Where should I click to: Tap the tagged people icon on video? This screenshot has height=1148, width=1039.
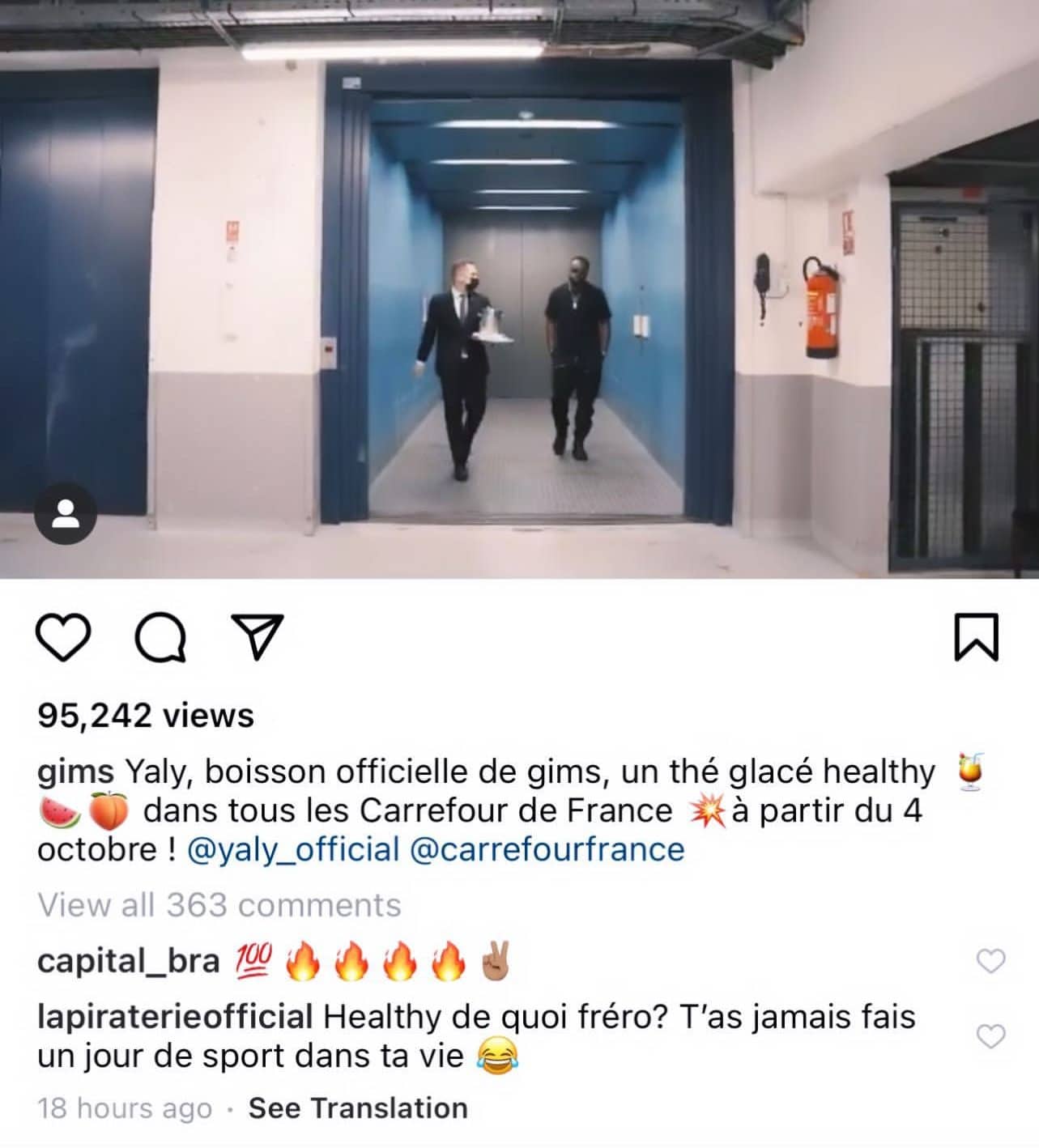tap(66, 514)
